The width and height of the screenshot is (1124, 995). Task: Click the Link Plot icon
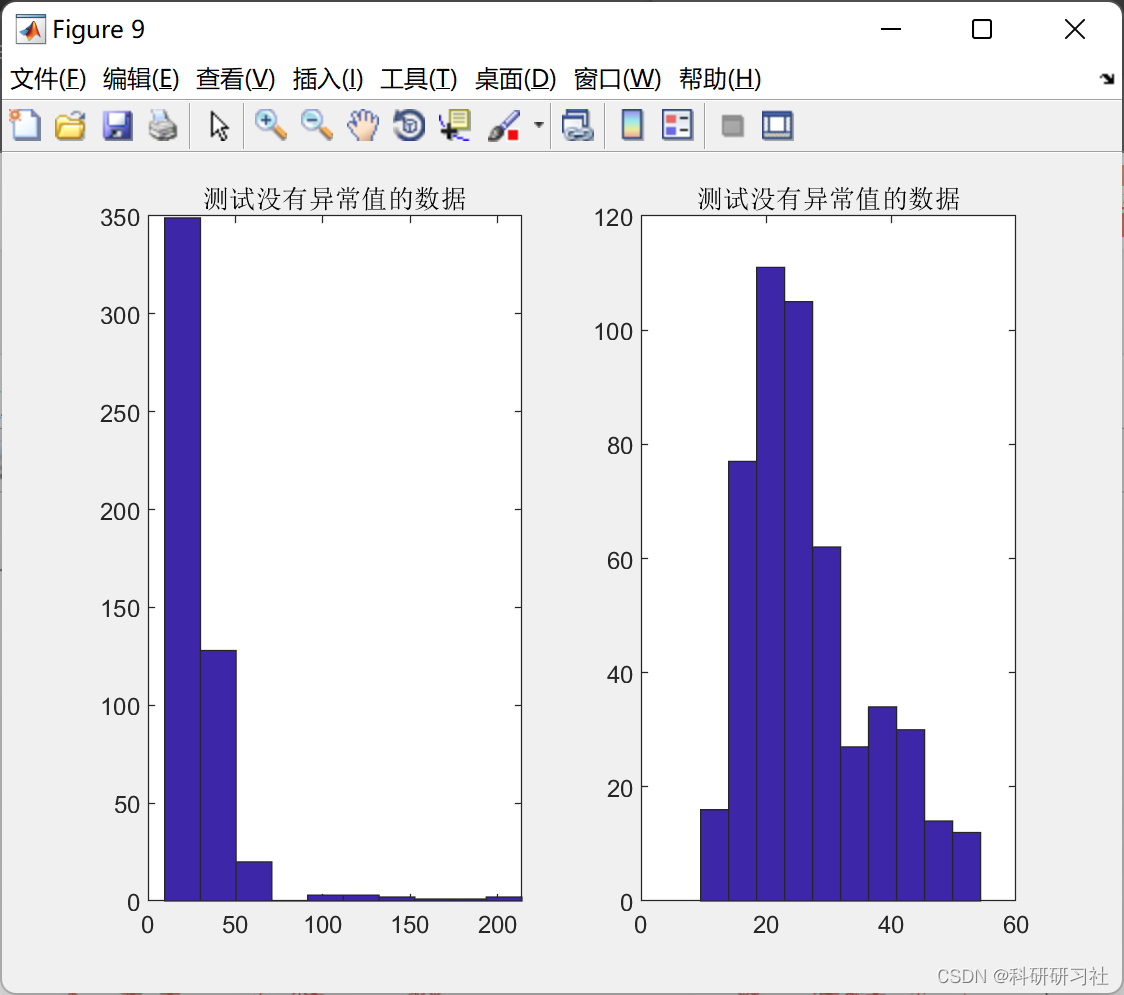click(x=578, y=125)
